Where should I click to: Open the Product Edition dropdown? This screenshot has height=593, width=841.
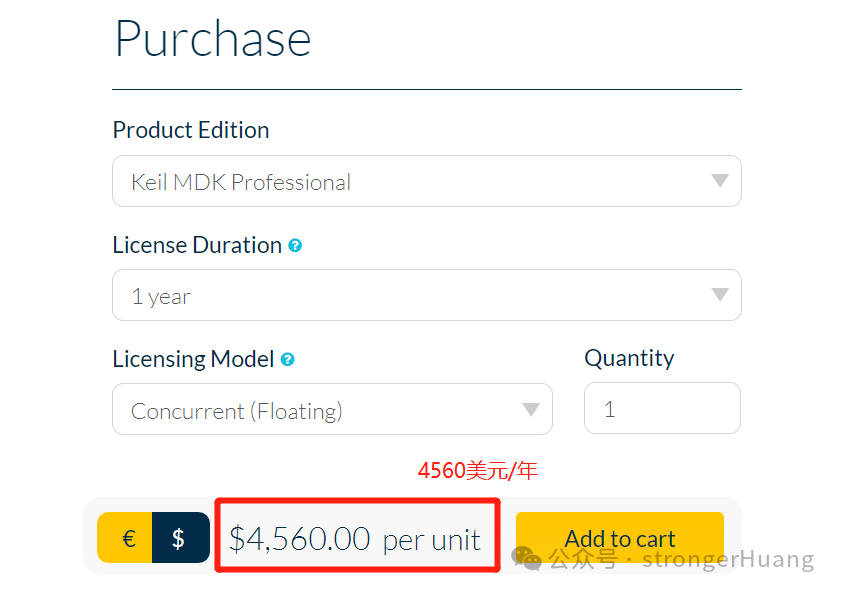[x=426, y=181]
